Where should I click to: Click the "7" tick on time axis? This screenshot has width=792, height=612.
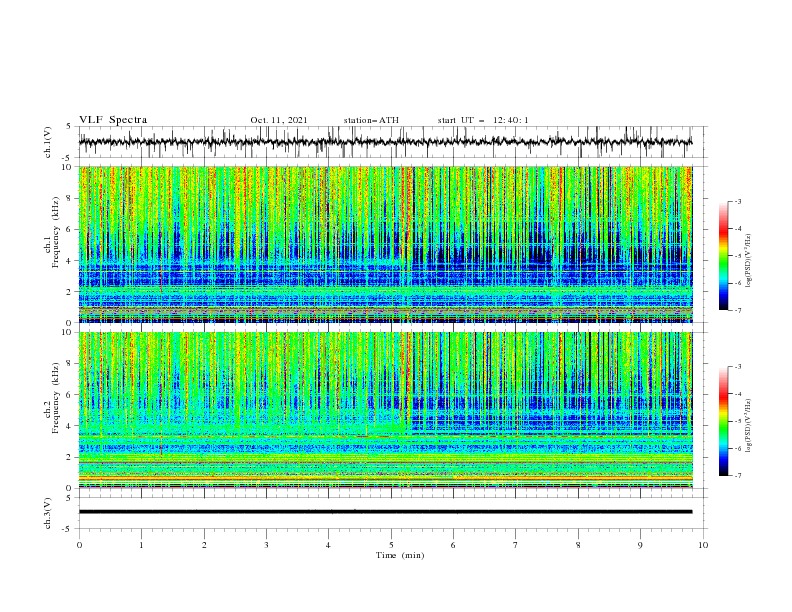[x=516, y=545]
